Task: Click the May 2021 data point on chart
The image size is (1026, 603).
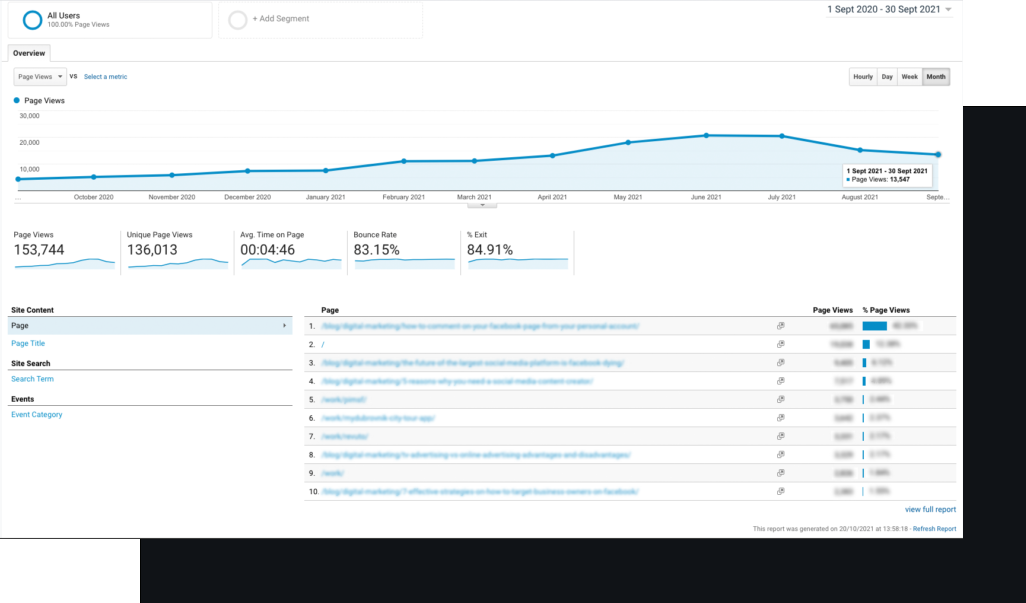Action: [x=628, y=142]
